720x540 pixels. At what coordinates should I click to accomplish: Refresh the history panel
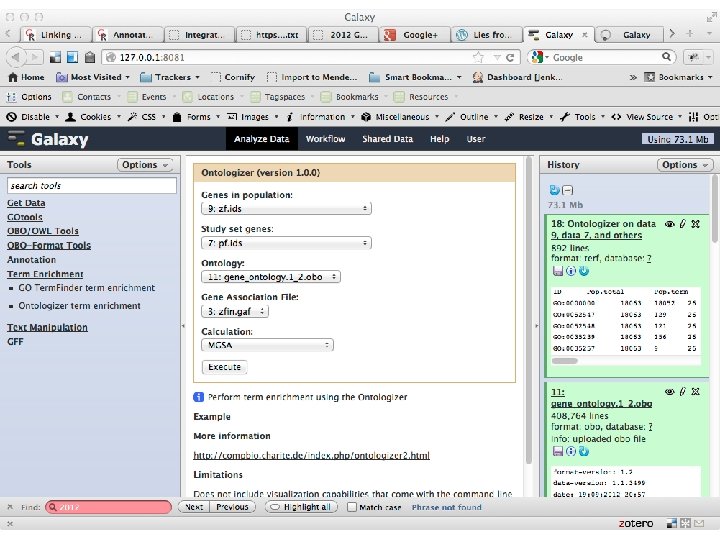[554, 190]
